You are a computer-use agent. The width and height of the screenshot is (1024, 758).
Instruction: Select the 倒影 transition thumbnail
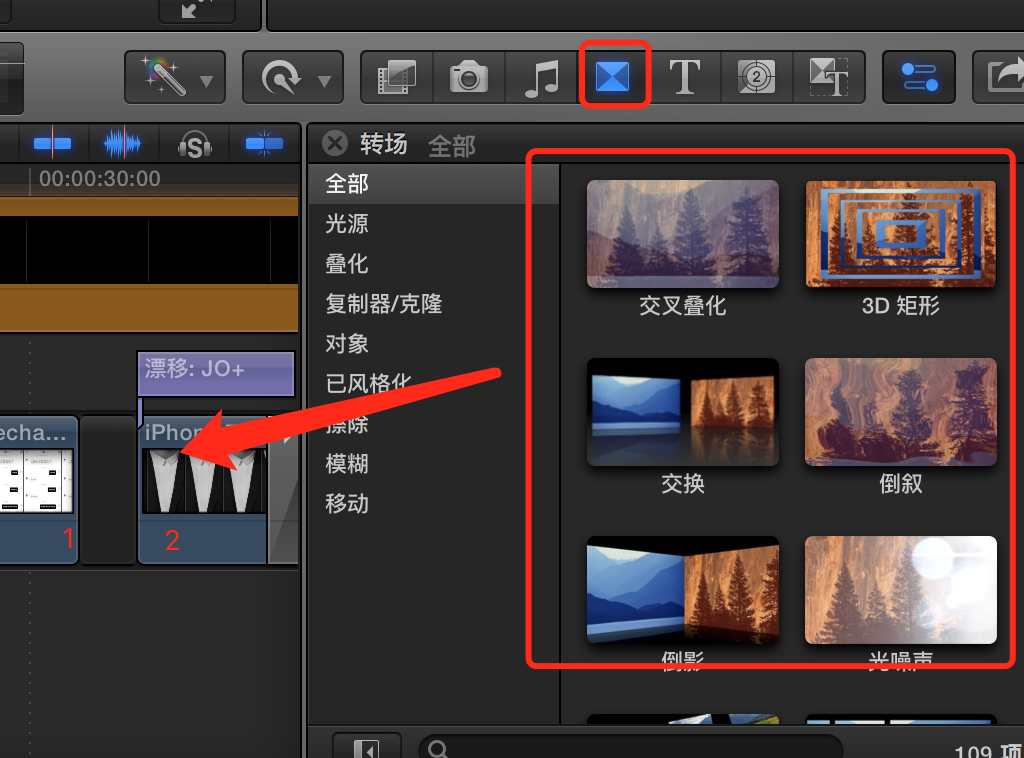coord(682,590)
